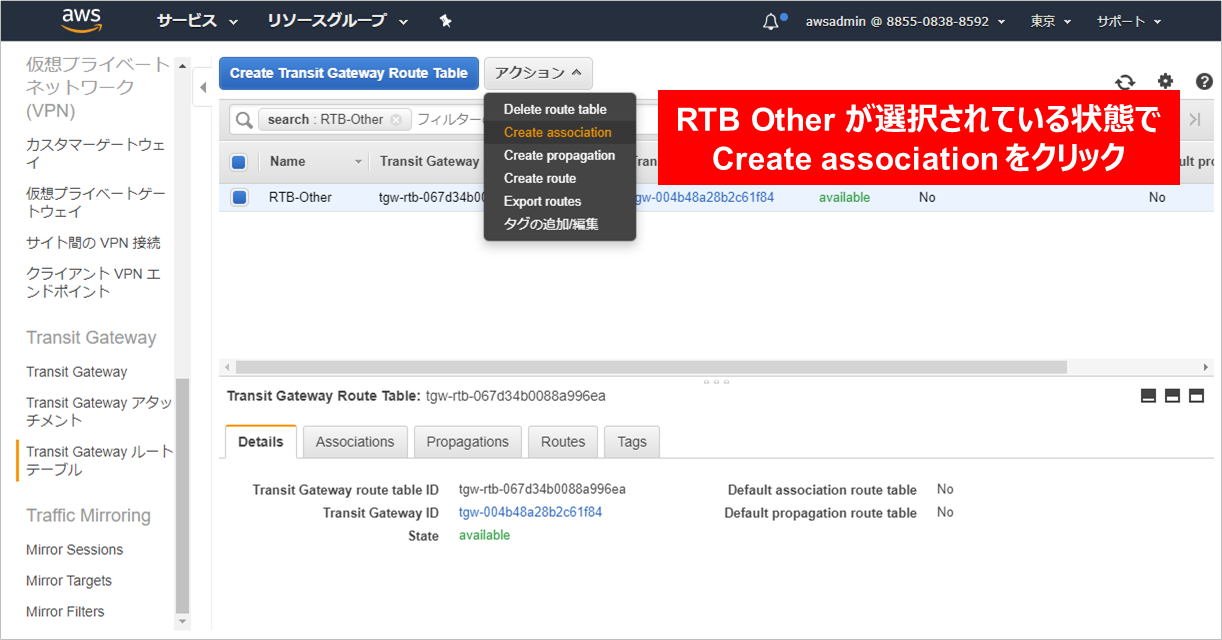Click the help question mark icon

coord(1204,82)
